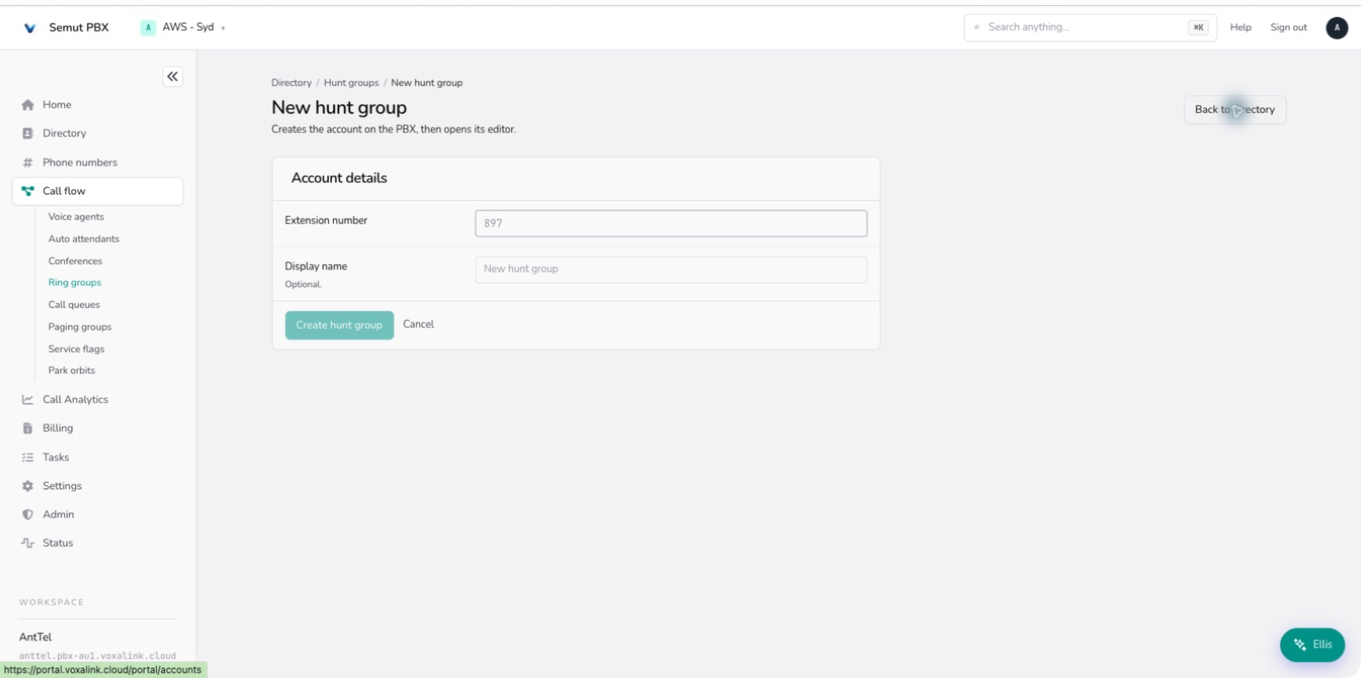Click the Directory book icon
This screenshot has height=678, width=1361.
click(x=28, y=133)
